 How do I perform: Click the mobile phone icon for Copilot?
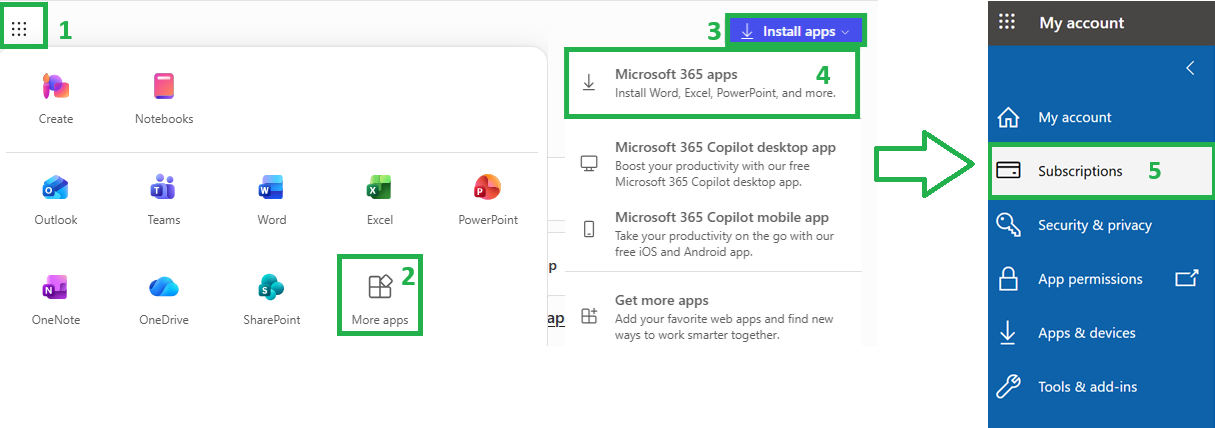(x=589, y=229)
